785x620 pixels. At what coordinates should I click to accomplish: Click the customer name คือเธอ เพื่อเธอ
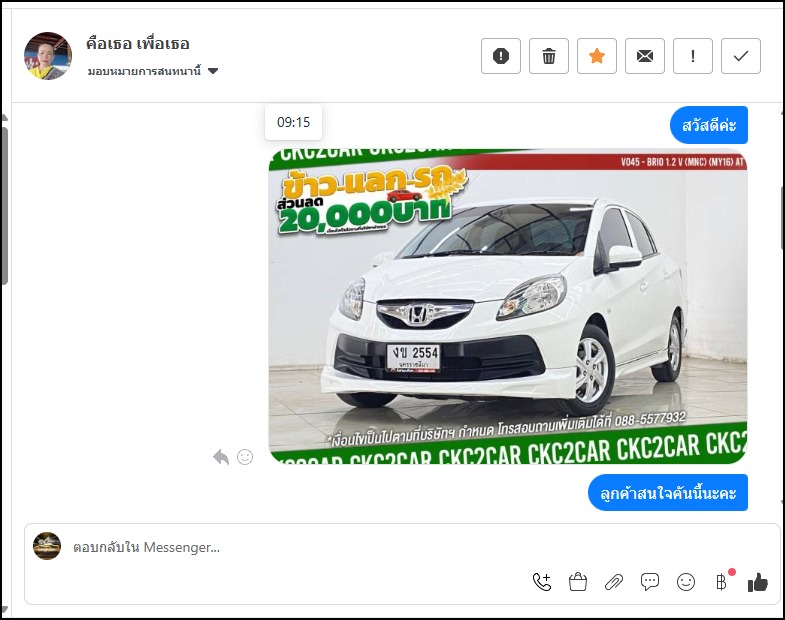[138, 44]
